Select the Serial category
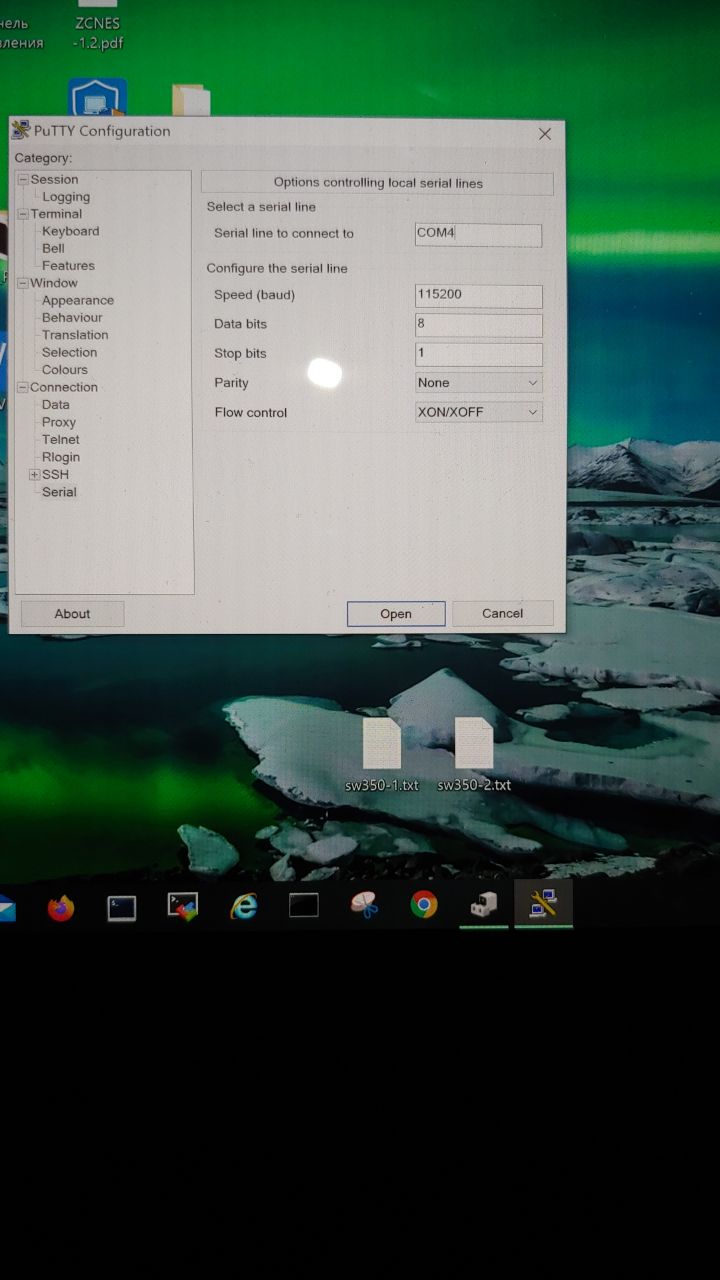 [x=59, y=492]
